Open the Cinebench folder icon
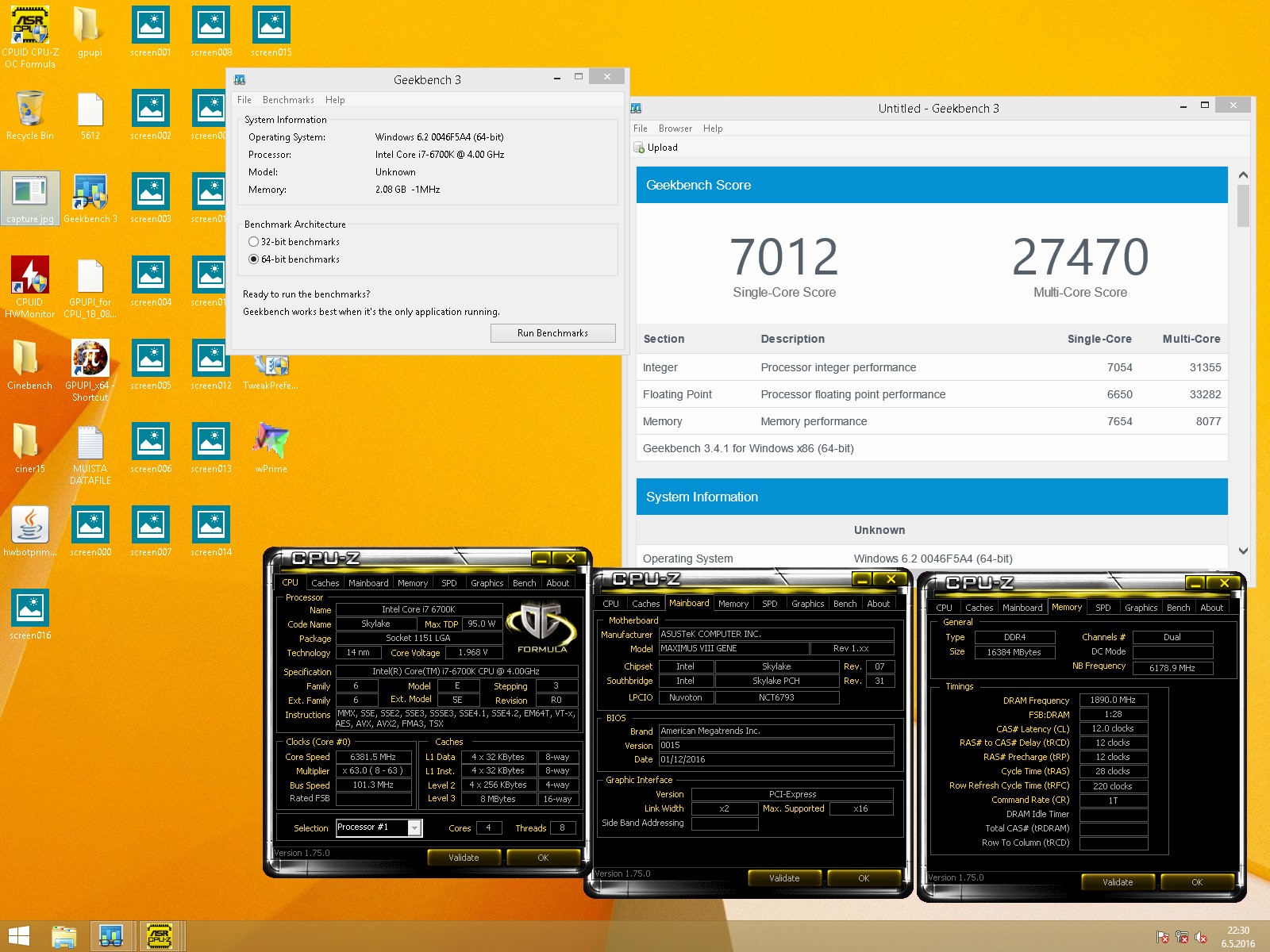Viewport: 1270px width, 952px height. tap(30, 365)
